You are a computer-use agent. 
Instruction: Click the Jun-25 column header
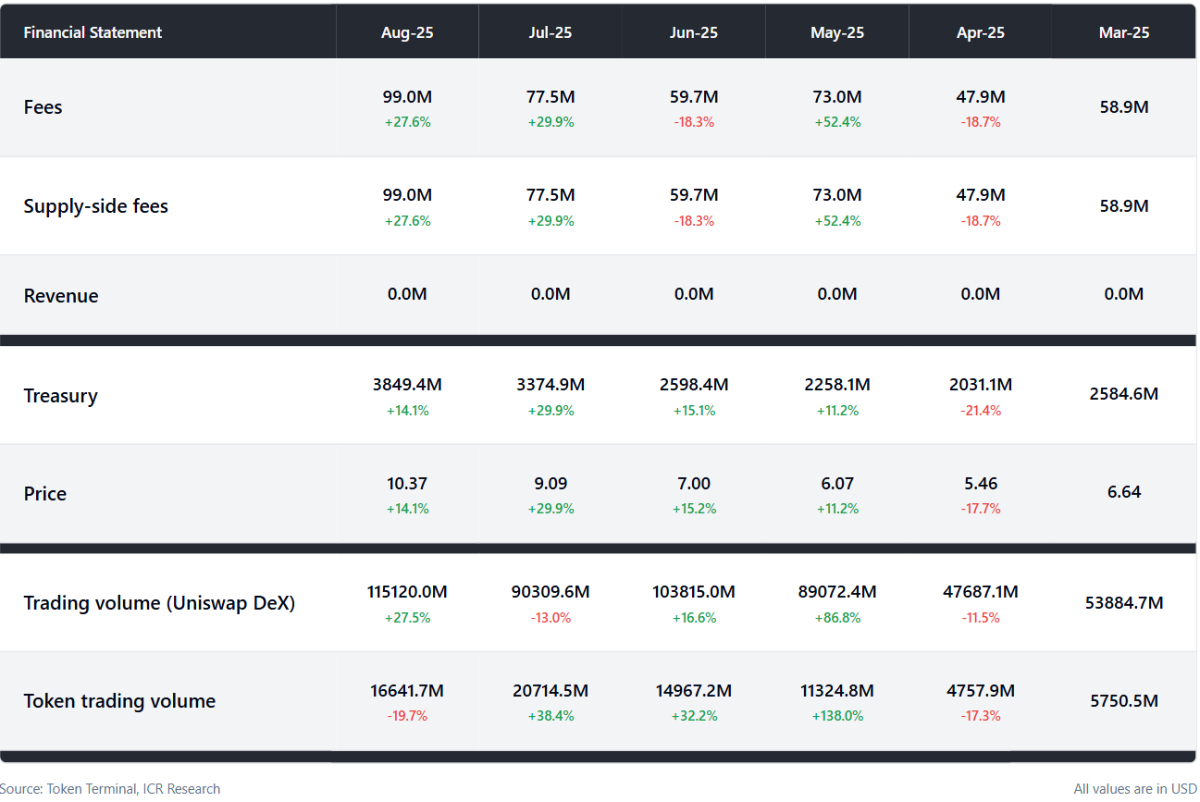tap(693, 32)
